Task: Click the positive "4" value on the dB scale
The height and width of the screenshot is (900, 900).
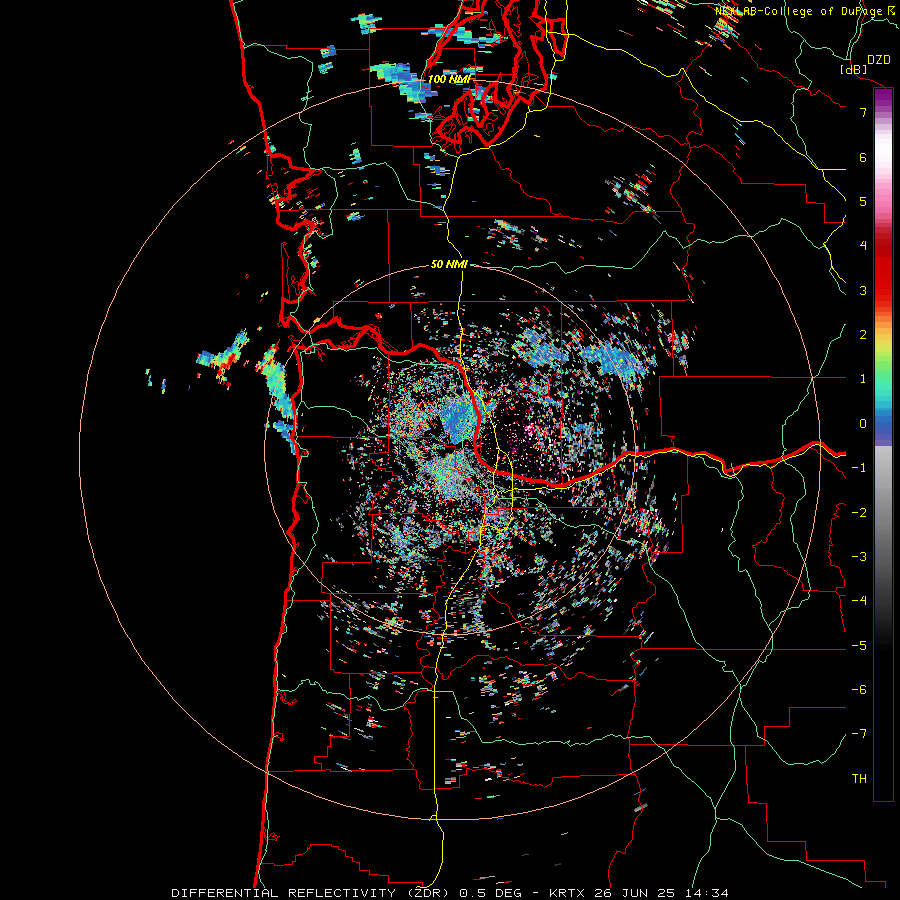Action: pos(863,246)
